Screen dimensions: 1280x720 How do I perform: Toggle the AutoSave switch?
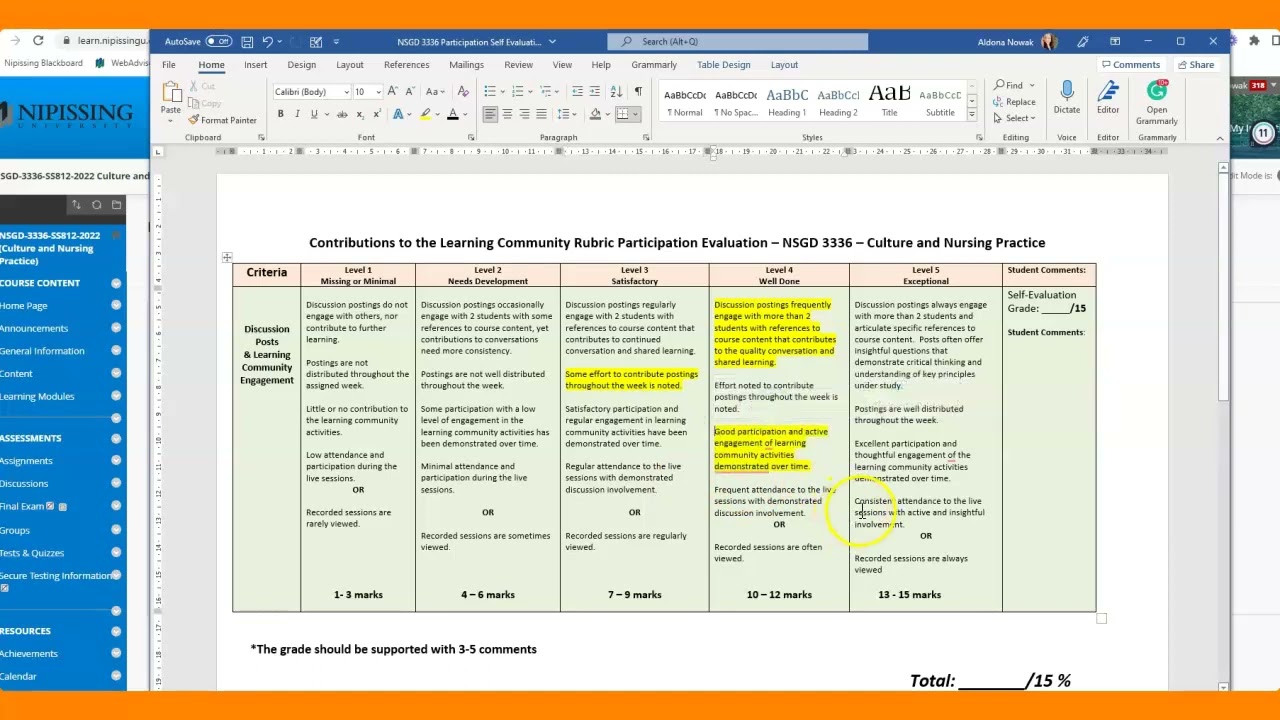[218, 42]
